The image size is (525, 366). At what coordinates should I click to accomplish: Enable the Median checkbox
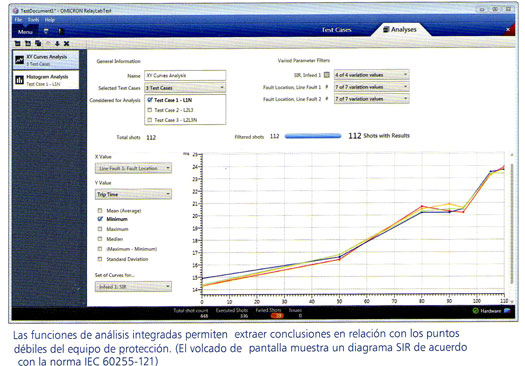tap(100, 239)
